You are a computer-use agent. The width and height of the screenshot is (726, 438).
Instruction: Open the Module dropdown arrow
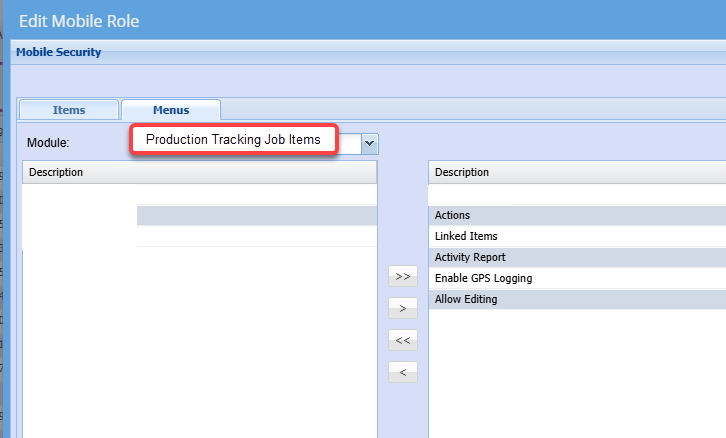(x=369, y=144)
